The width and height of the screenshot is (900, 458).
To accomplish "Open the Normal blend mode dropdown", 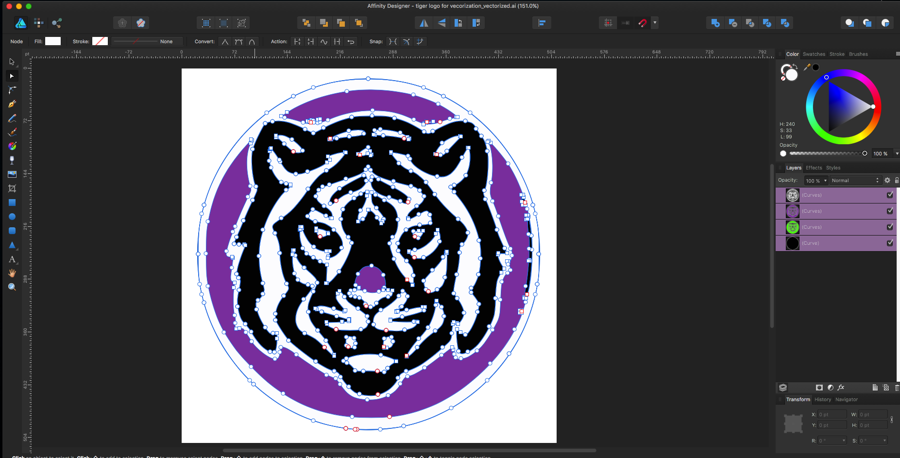I will [x=855, y=180].
